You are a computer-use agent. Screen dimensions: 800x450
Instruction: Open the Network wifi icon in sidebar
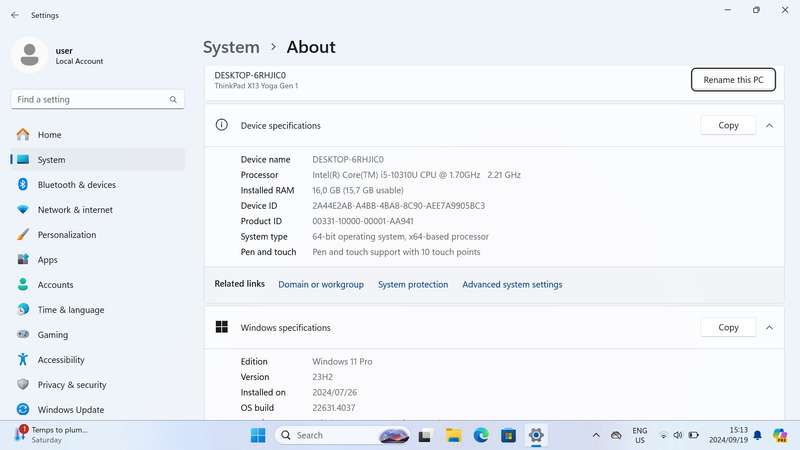[x=23, y=210]
